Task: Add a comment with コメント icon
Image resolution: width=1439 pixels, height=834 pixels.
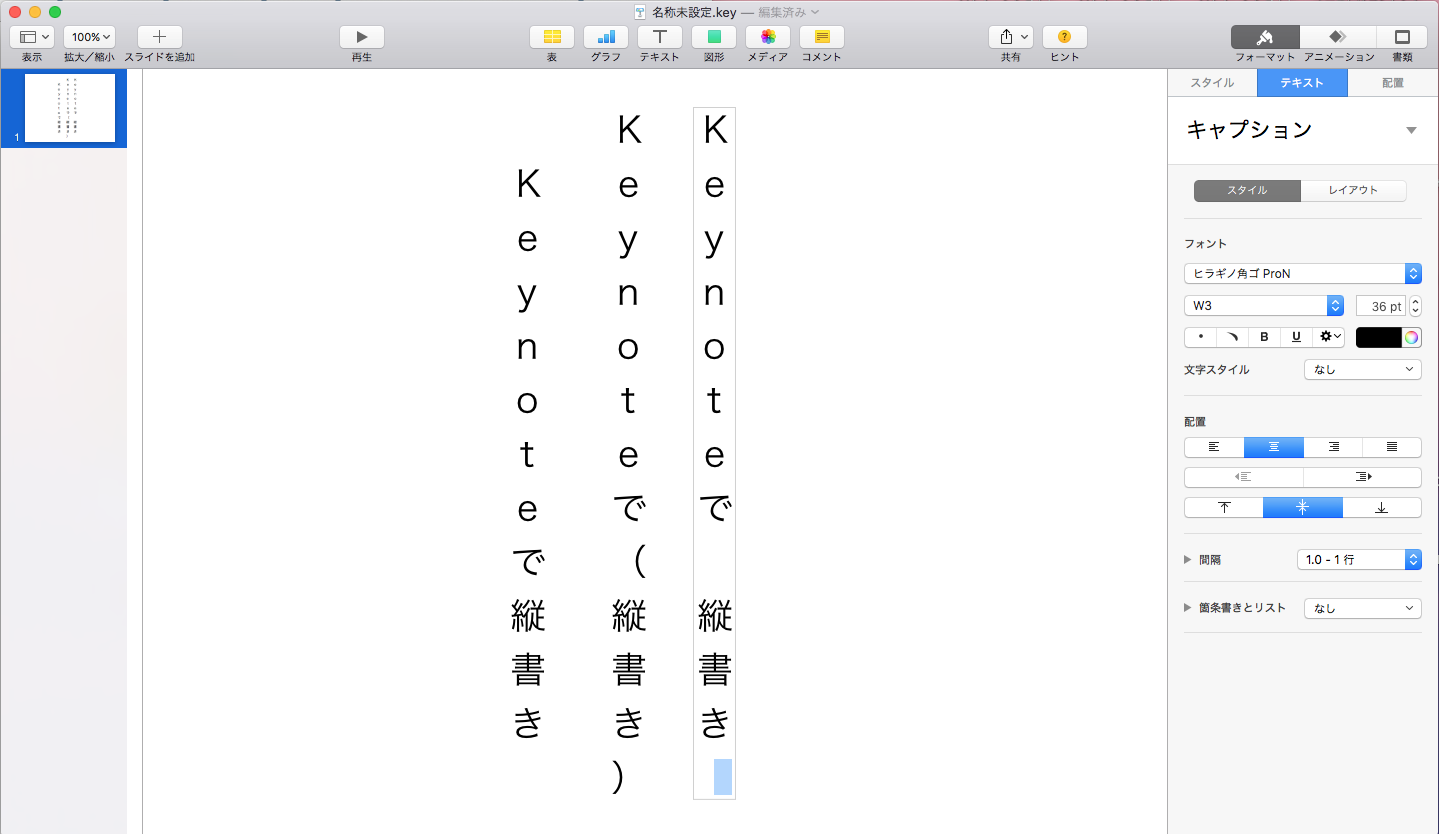Action: click(822, 37)
